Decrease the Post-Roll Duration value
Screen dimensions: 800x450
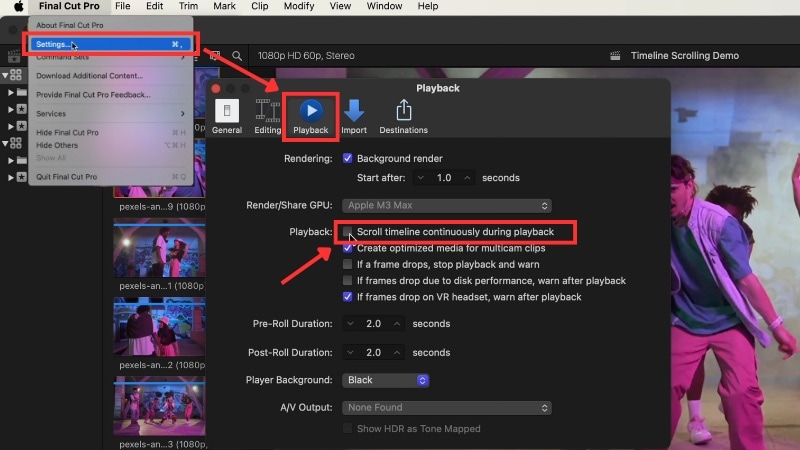pos(350,353)
